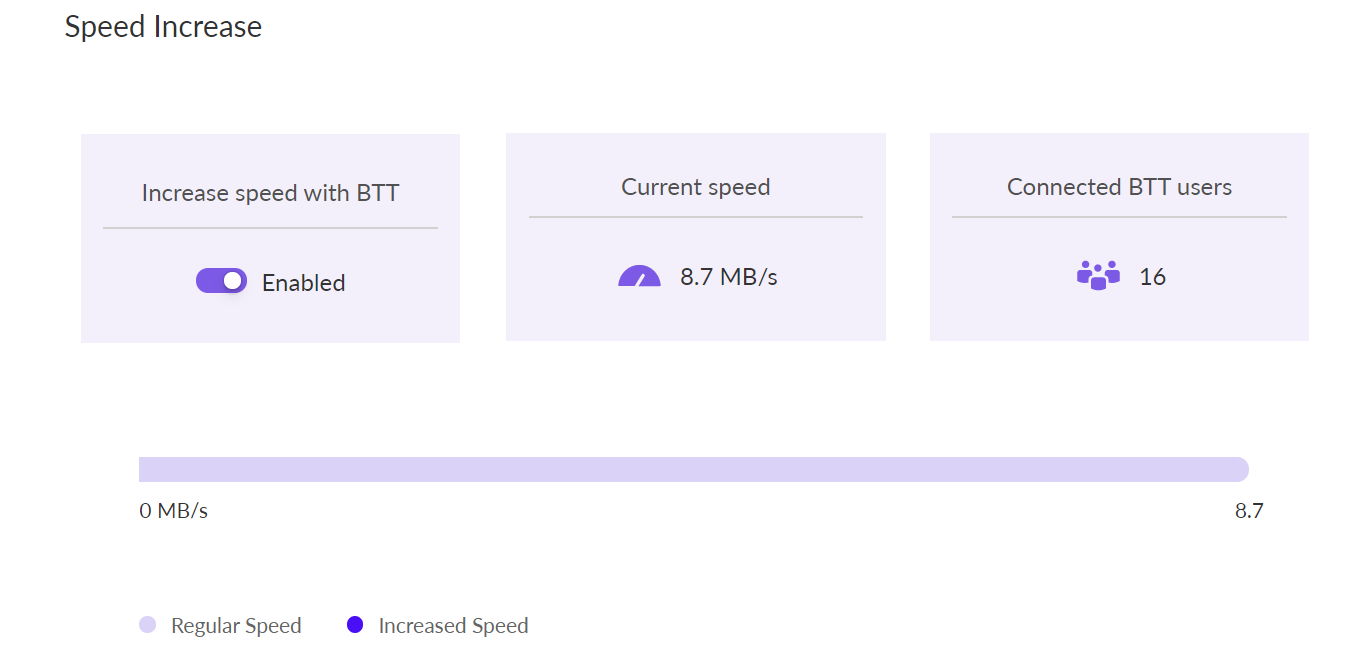1356x664 pixels.
Task: Click the 8.7 maximum speed label
Action: coord(1249,511)
